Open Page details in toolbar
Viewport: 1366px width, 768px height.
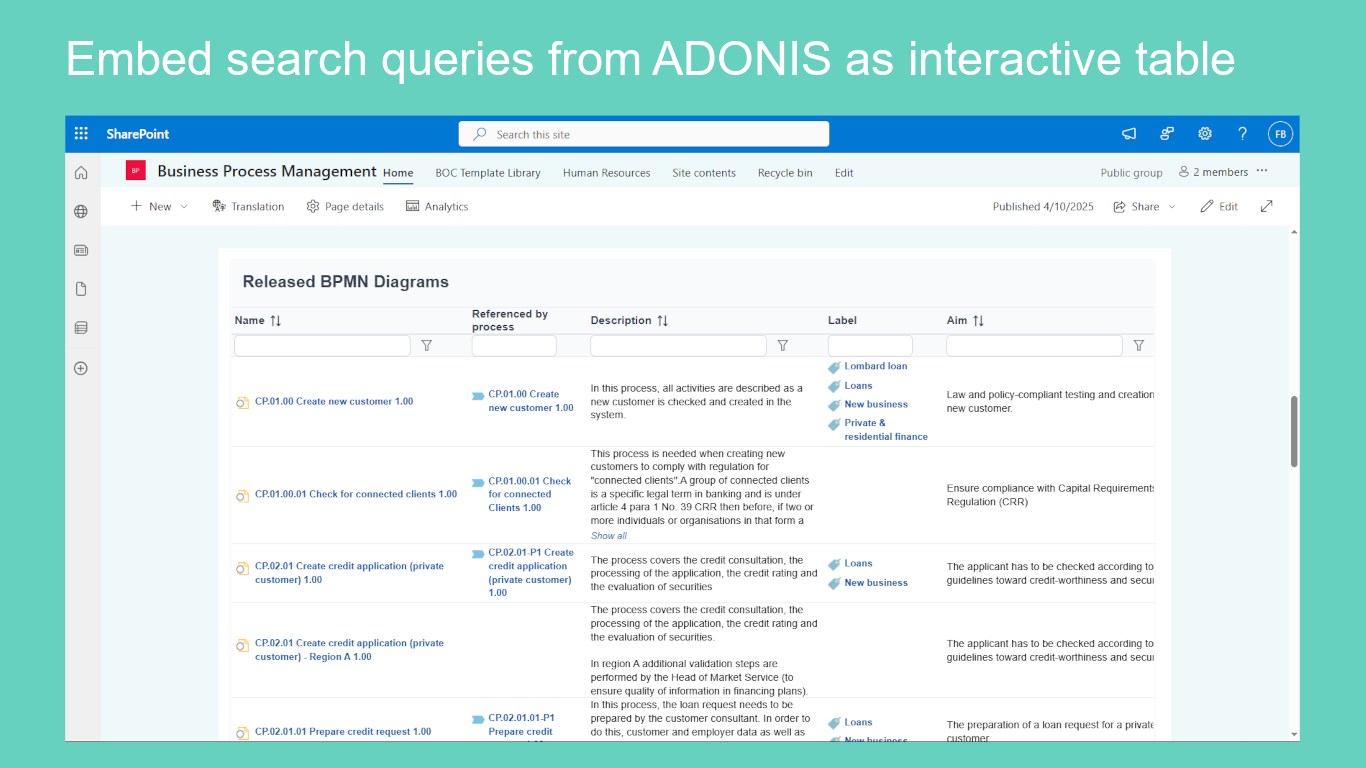point(345,206)
